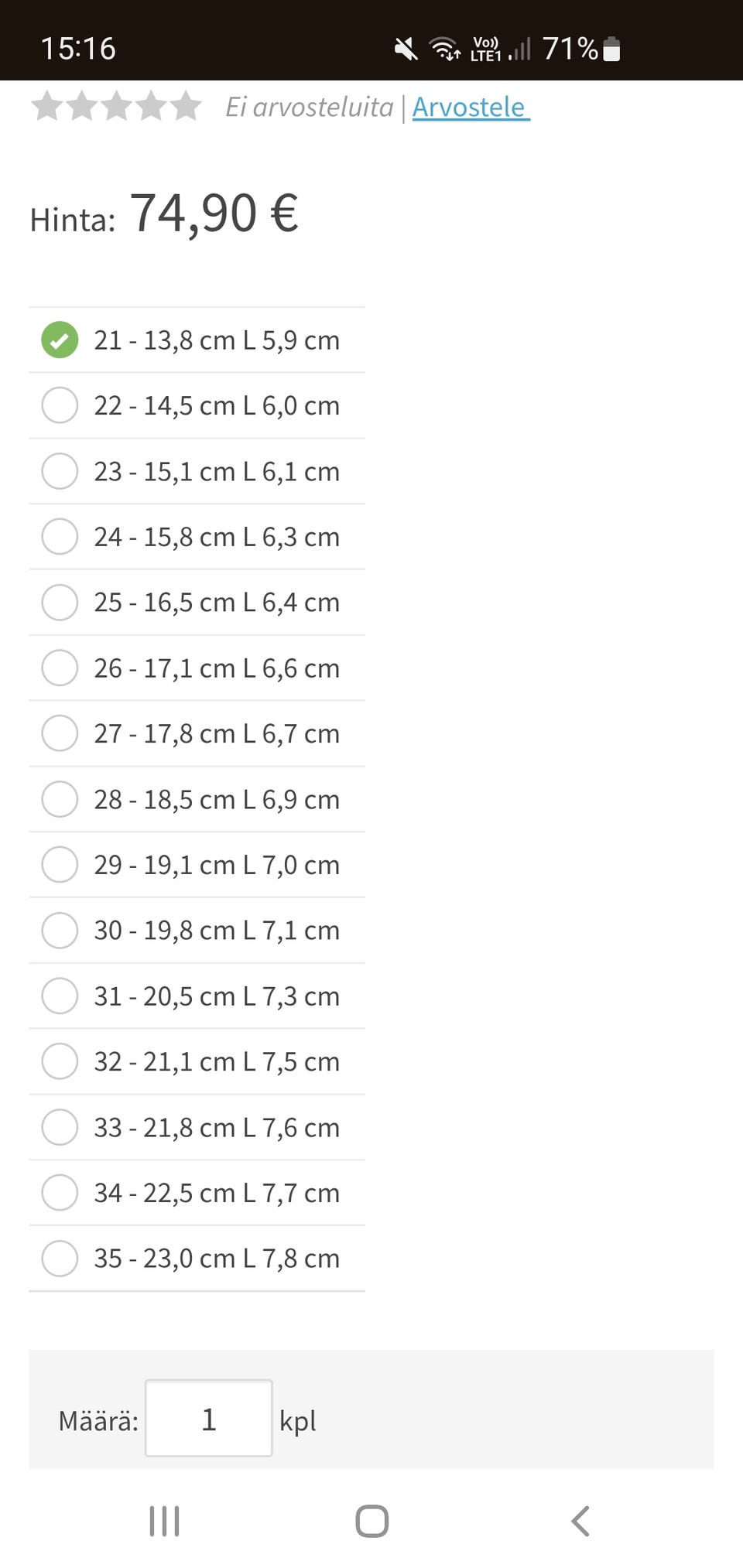
Task: Select size 35 - 23,0 cm option
Action: tap(60, 1258)
